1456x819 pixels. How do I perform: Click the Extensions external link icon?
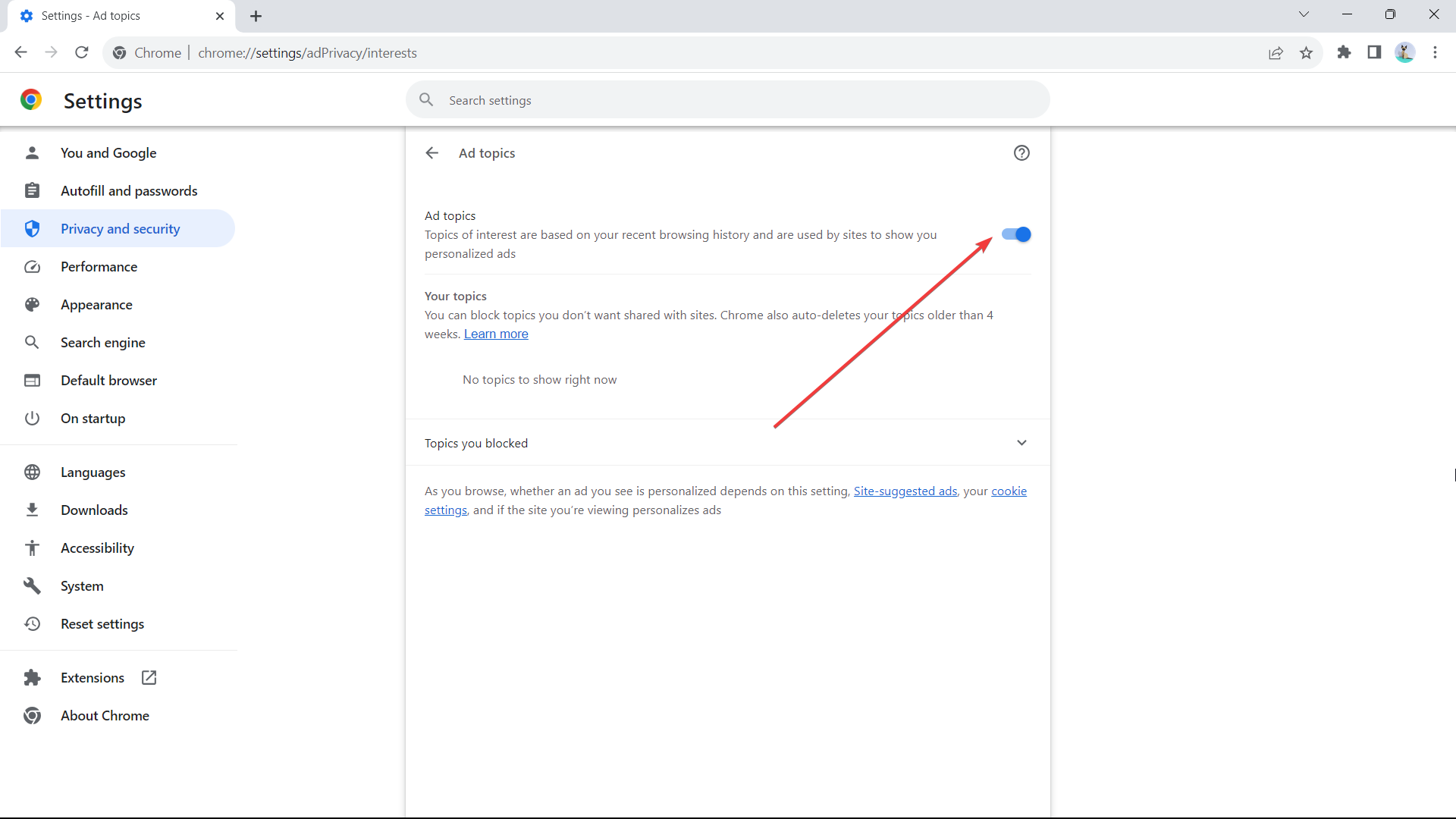[x=149, y=677]
